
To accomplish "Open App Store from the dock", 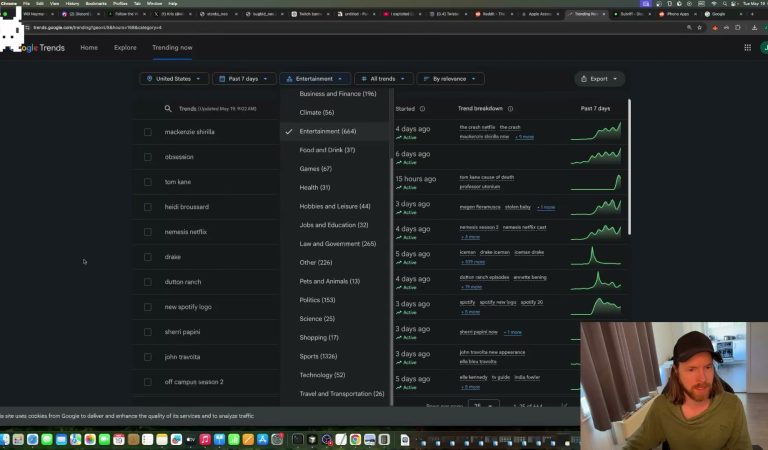I will [263, 439].
